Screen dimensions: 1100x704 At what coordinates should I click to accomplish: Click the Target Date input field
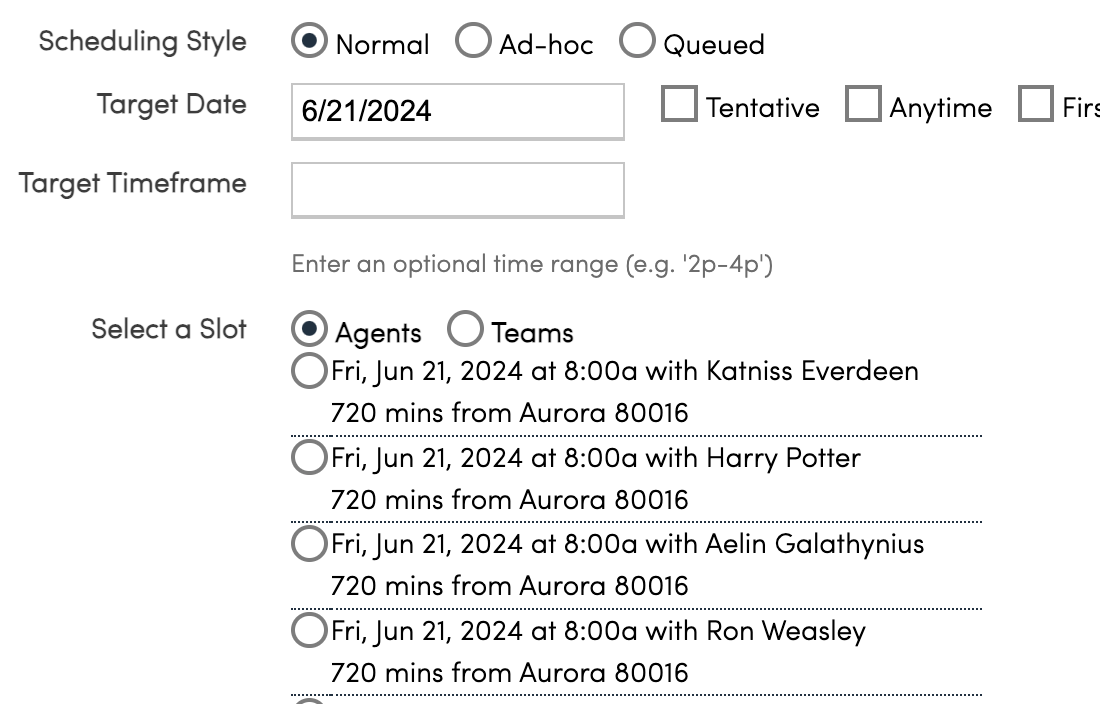coord(457,111)
